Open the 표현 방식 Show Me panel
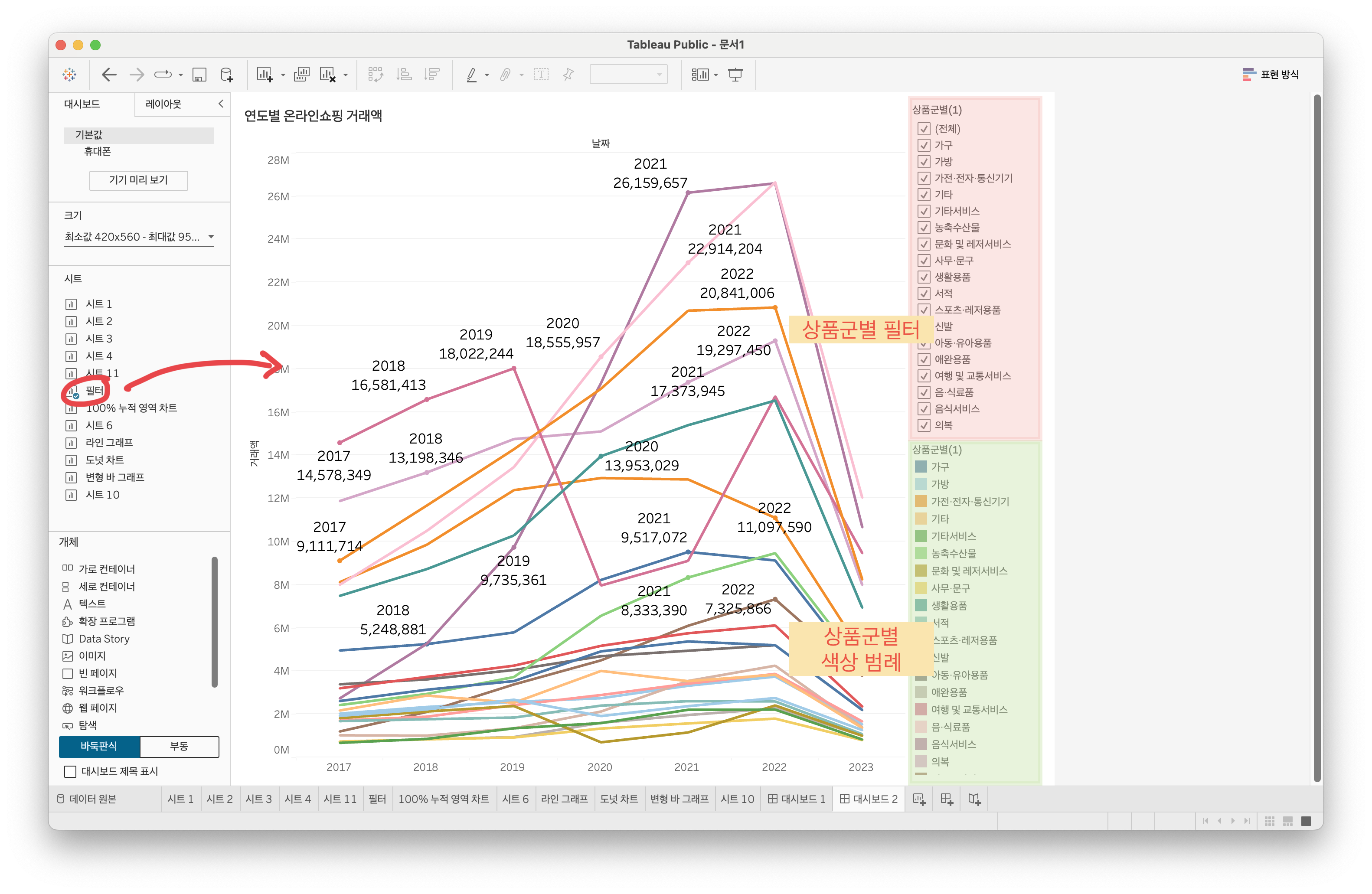 pos(1271,75)
